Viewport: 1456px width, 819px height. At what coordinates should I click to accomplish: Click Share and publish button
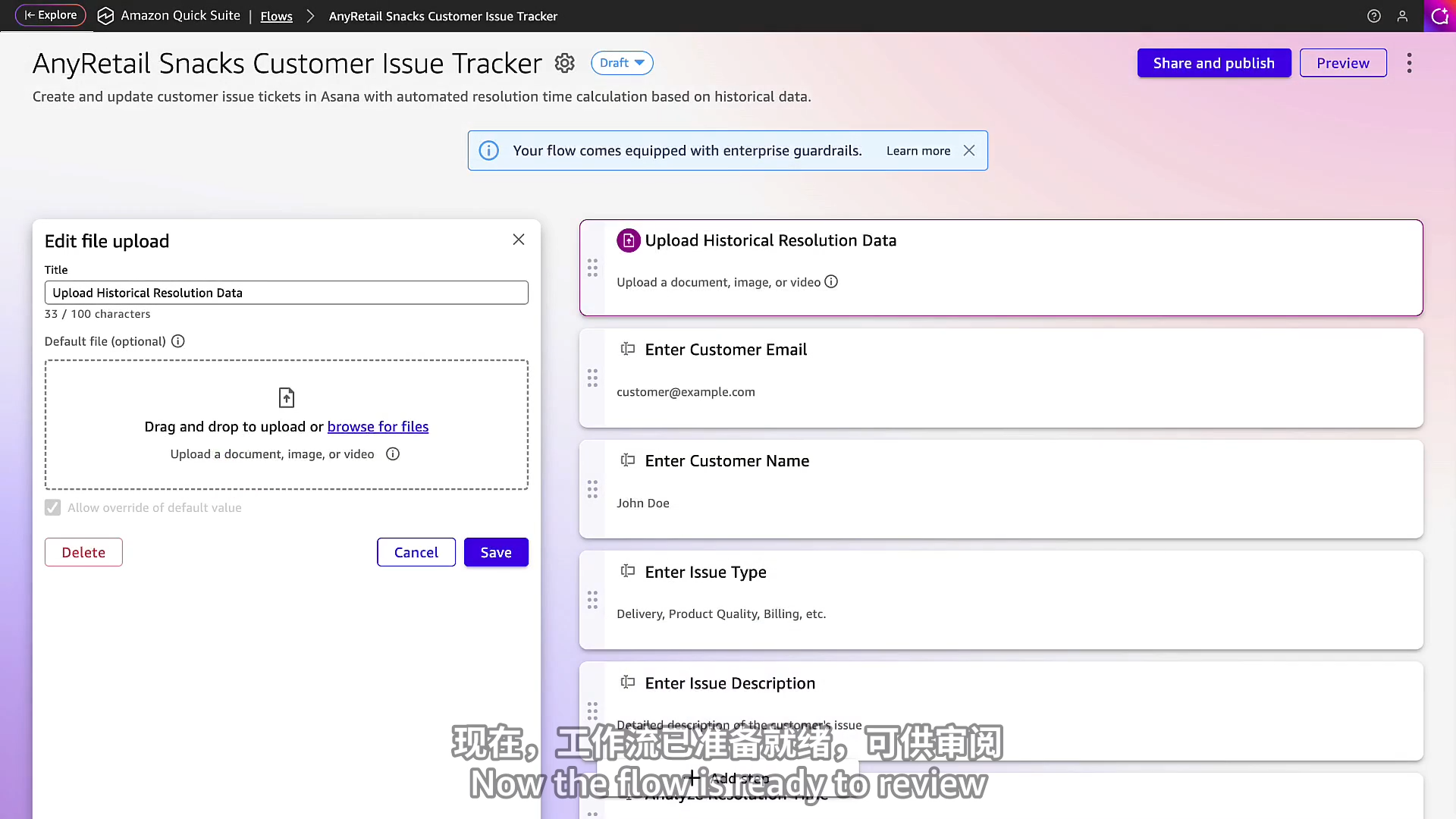point(1213,63)
